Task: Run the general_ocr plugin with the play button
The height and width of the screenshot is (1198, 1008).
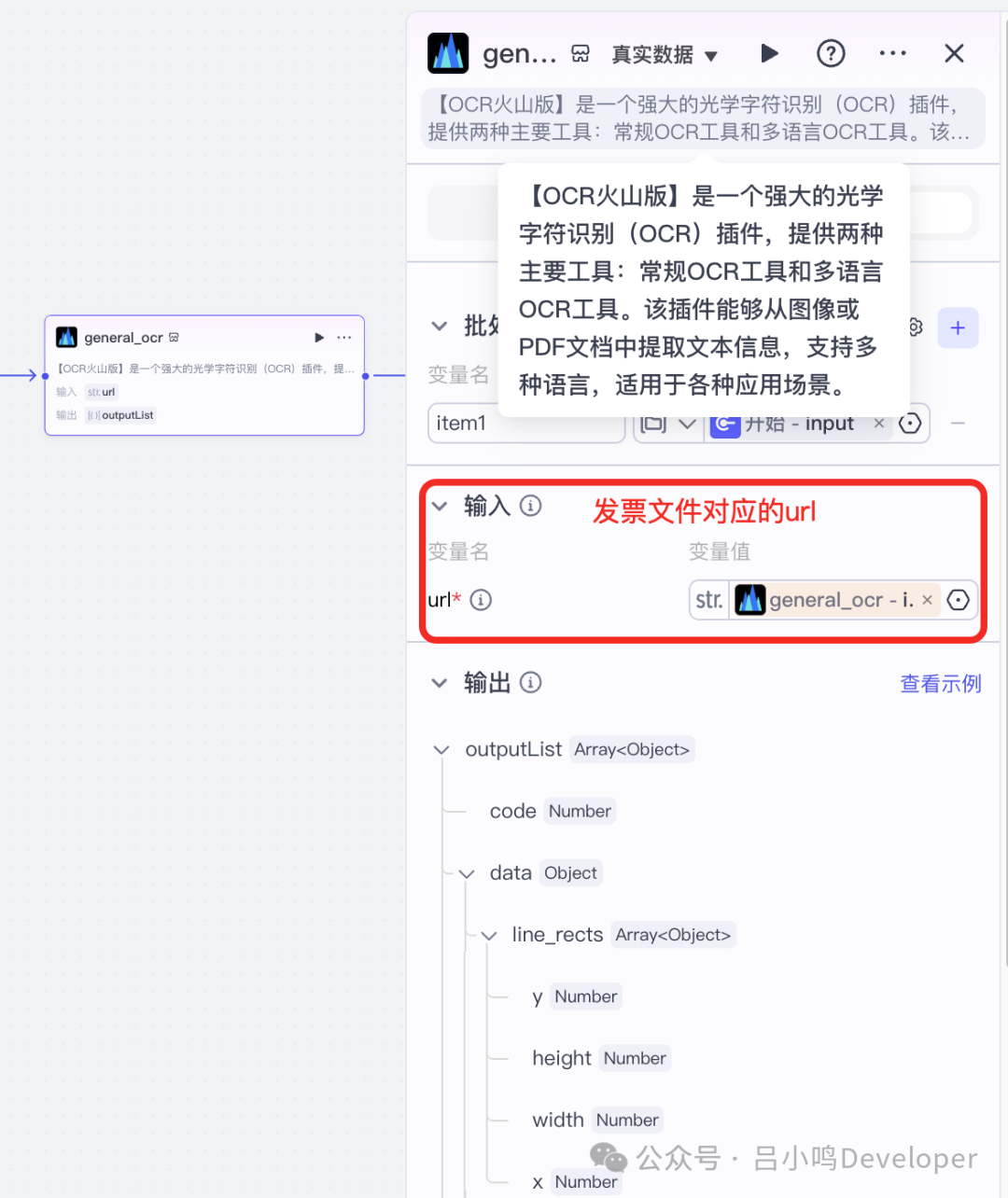Action: (769, 53)
